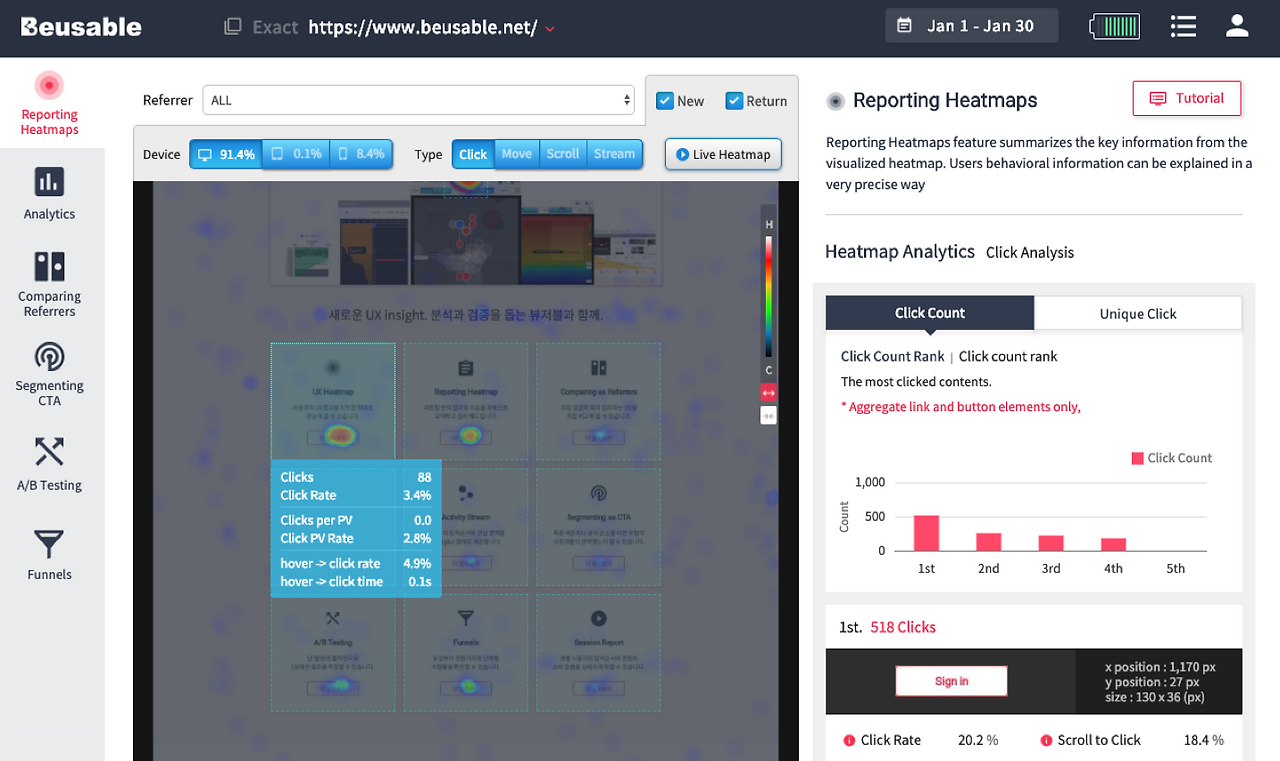Click the Clicks 88 tooltip row
This screenshot has height=761, width=1280.
pos(356,477)
